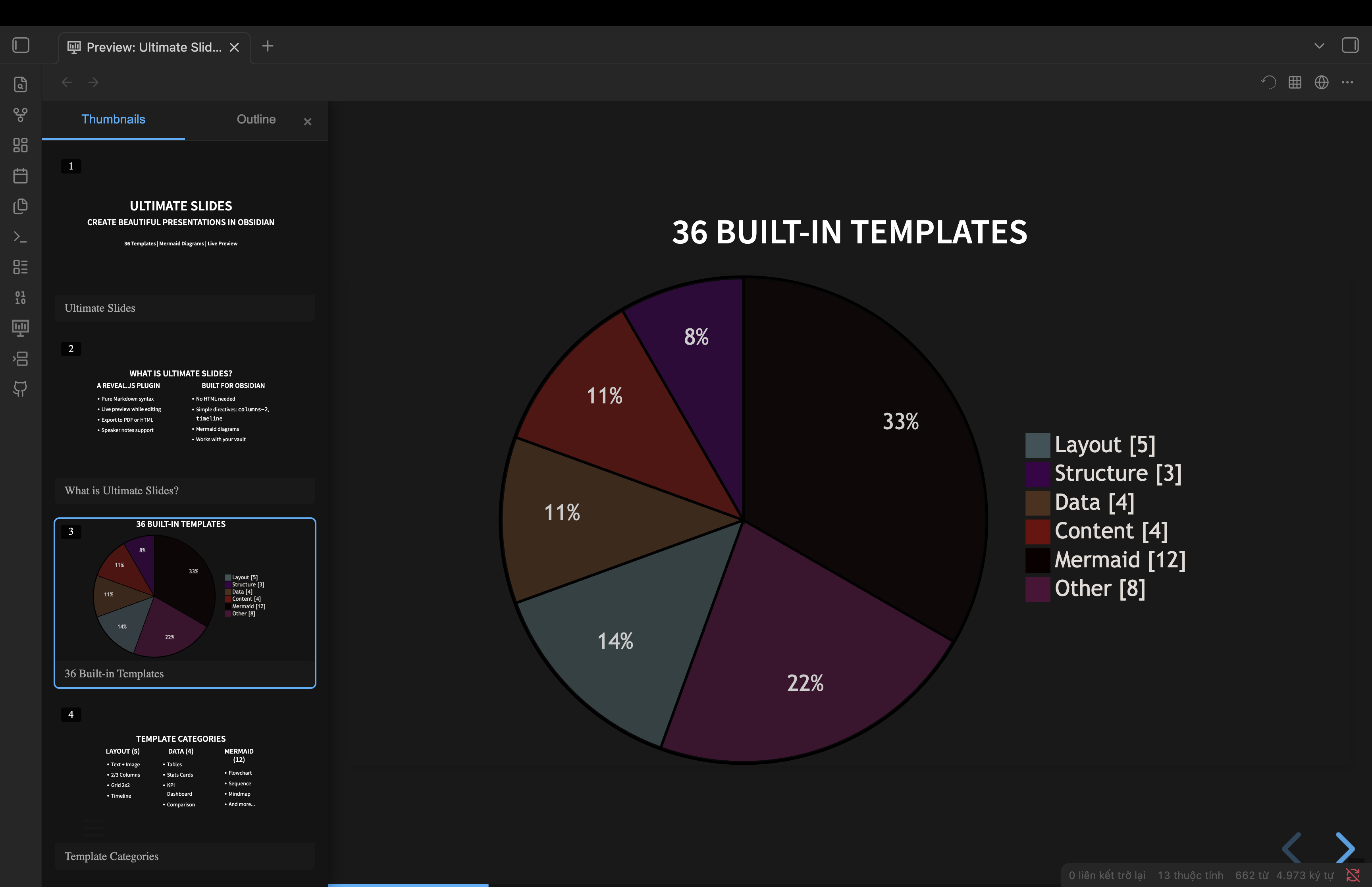Open the slides presentation ribbon icon
1372x887 pixels.
21,328
